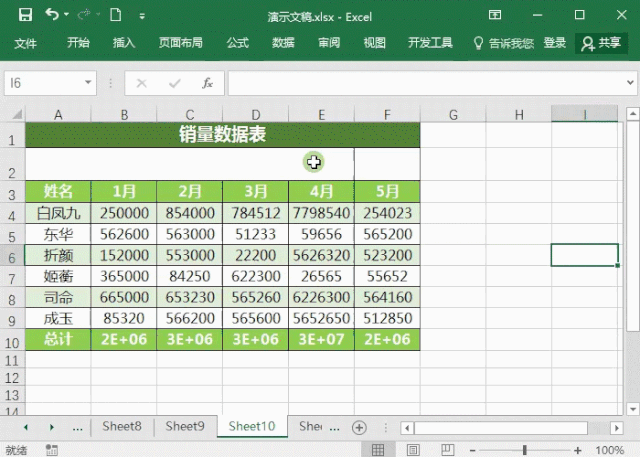640x457 pixels.
Task: Click the Sheet10 tab
Action: click(x=252, y=426)
